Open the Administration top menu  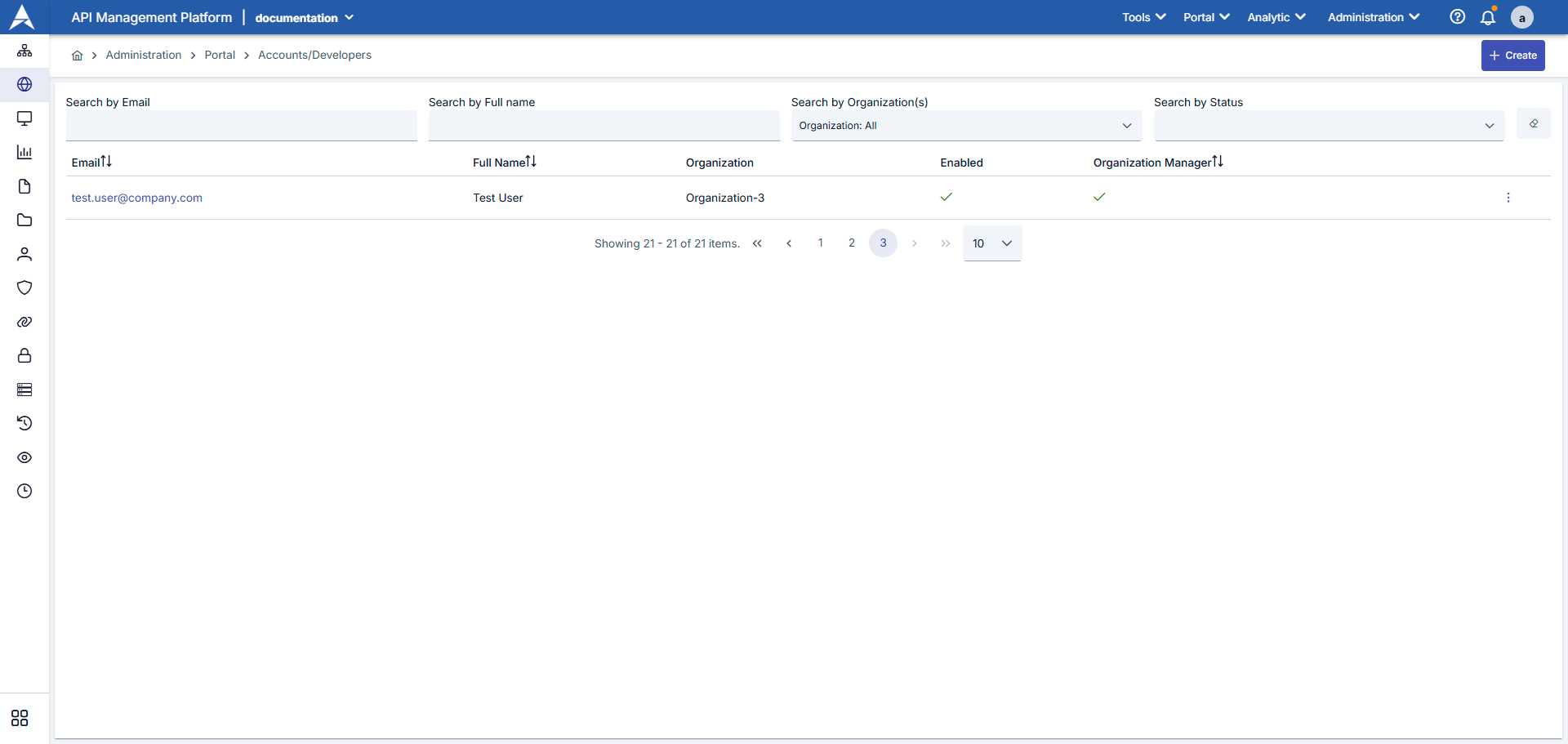pos(1373,17)
